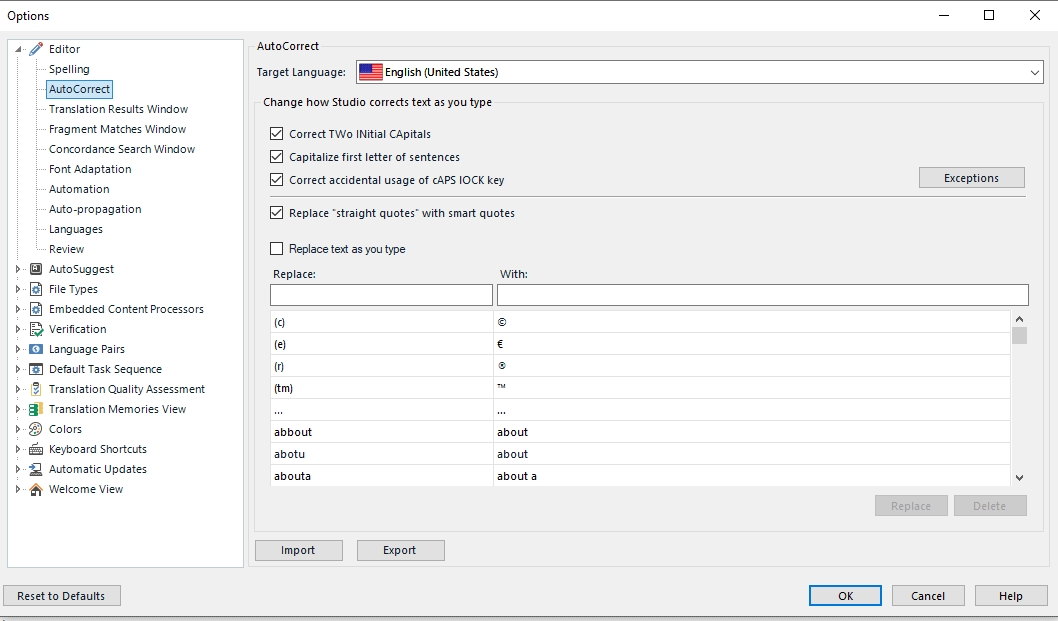
Task: Collapse the Editor tree node
Action: tap(18, 49)
